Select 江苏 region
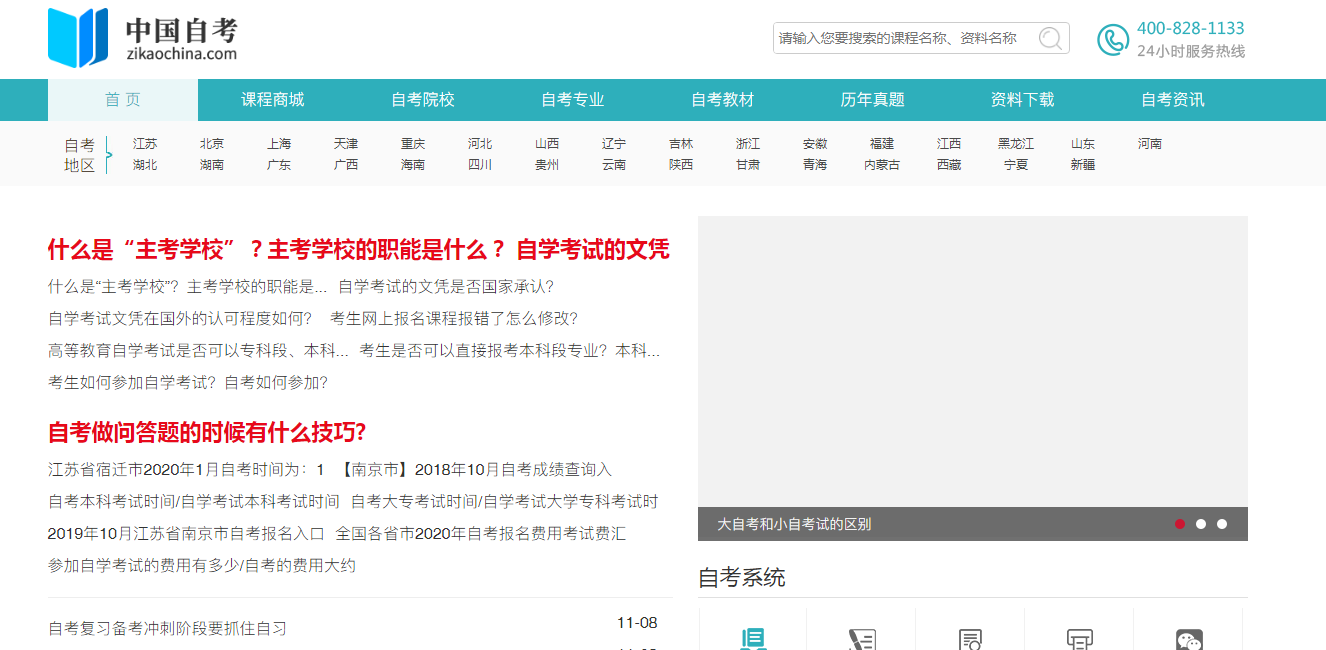 (145, 144)
